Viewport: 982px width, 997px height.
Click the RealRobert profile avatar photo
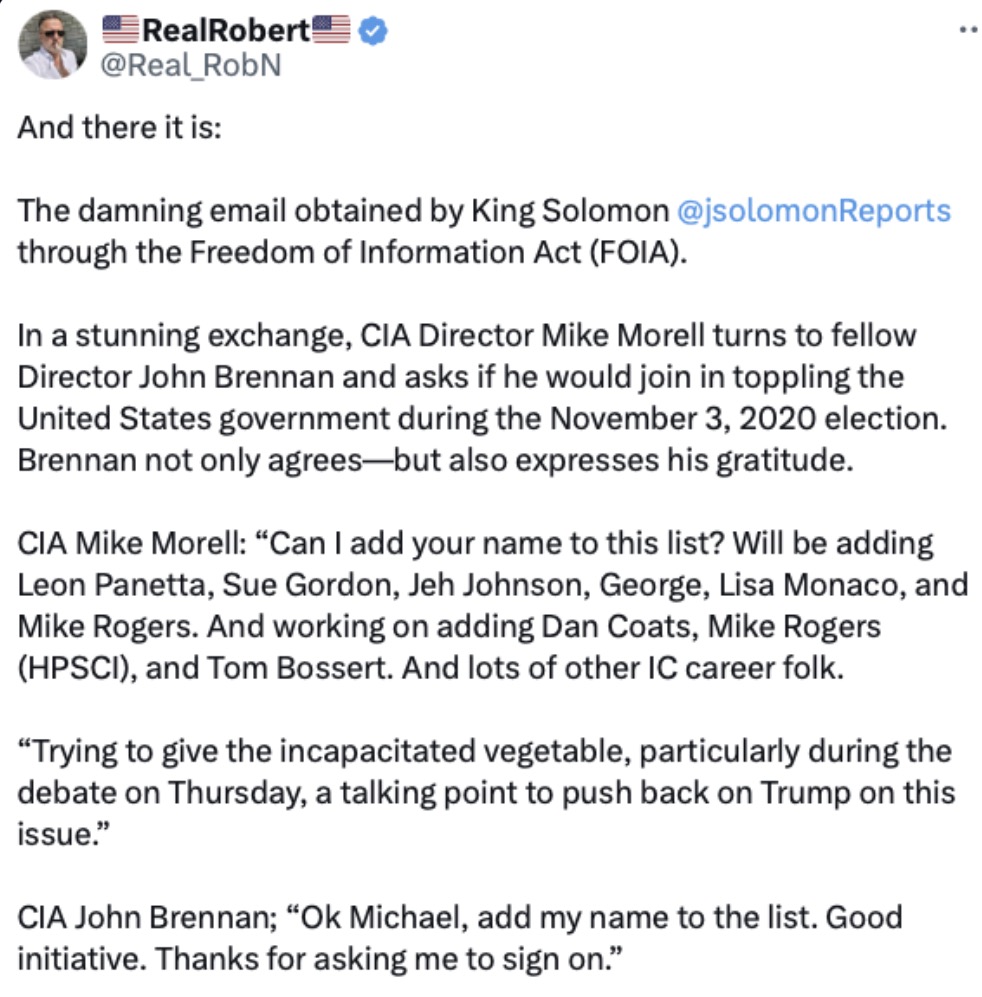click(x=54, y=45)
